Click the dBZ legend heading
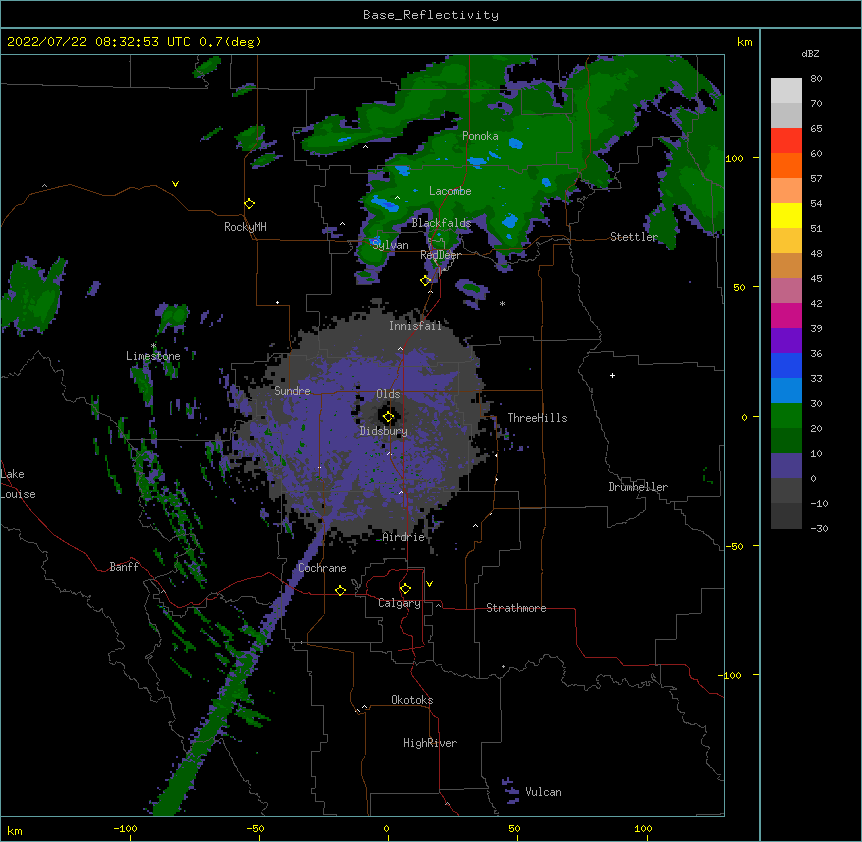This screenshot has height=842, width=862. (x=810, y=53)
